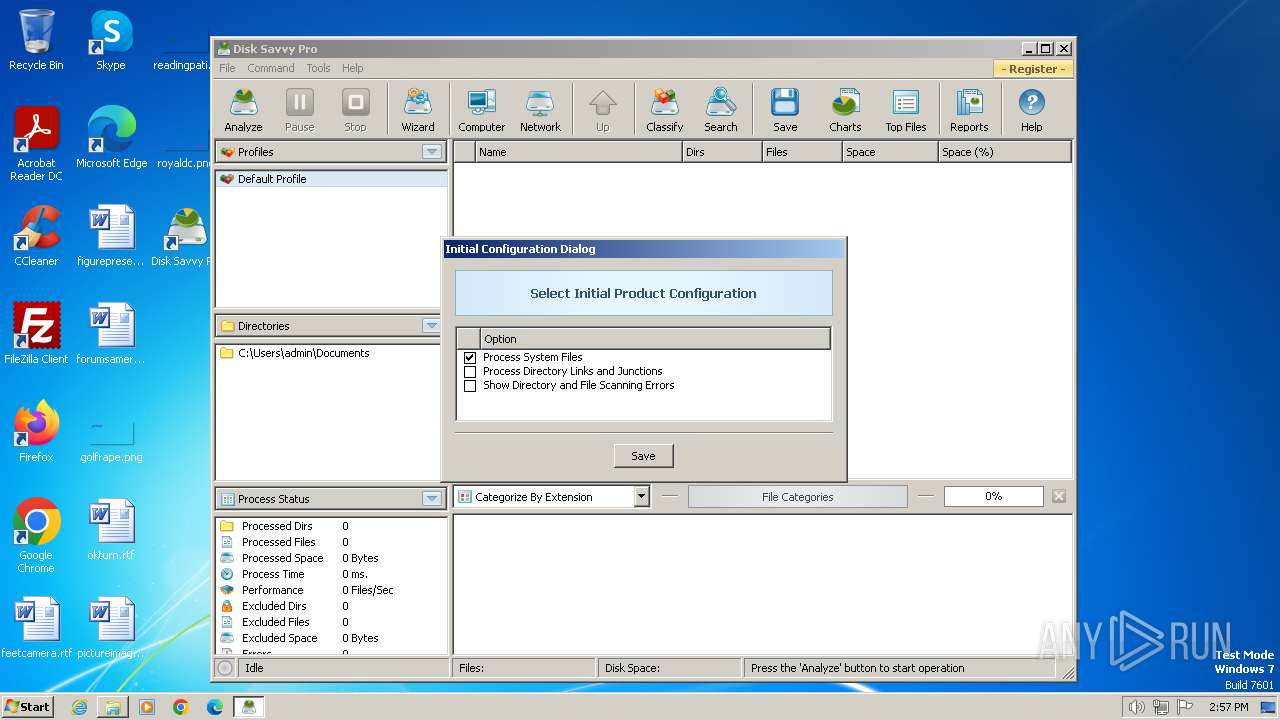Open the Search toolbar icon

coord(721,110)
